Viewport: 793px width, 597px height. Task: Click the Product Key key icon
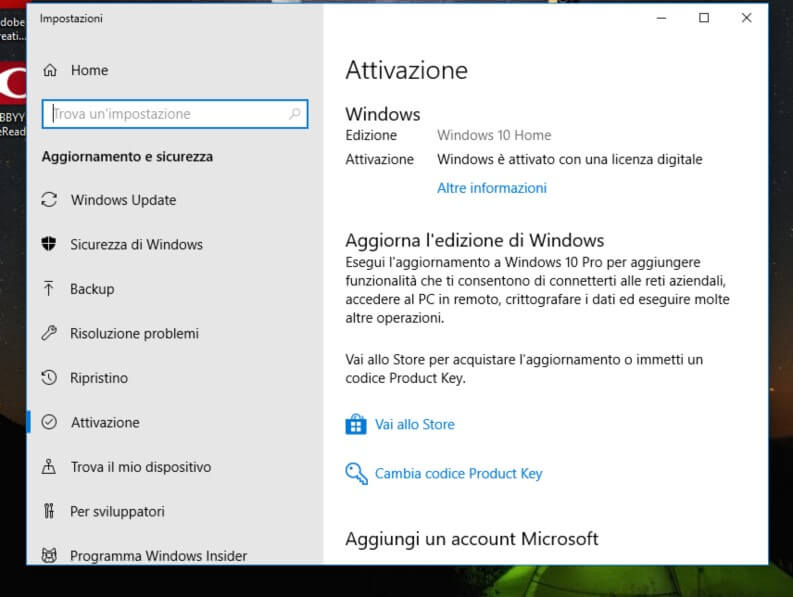356,474
